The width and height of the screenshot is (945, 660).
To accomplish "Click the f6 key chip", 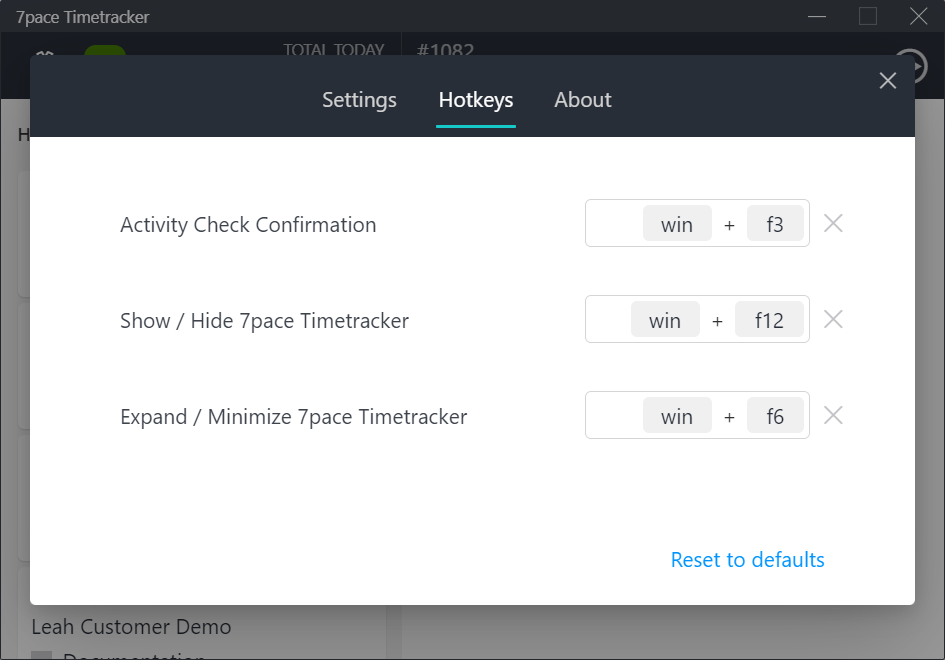I will coord(775,415).
